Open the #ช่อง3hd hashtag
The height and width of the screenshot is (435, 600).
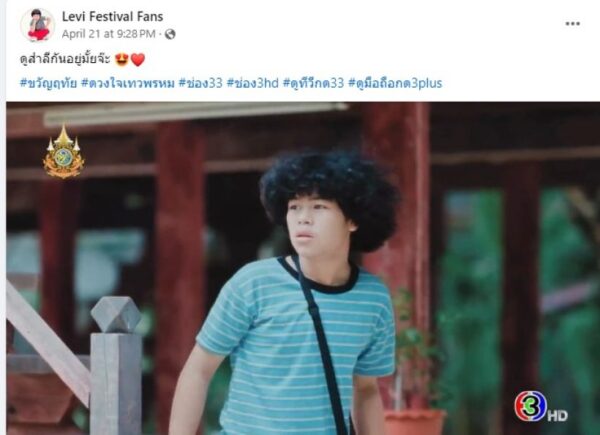253,83
